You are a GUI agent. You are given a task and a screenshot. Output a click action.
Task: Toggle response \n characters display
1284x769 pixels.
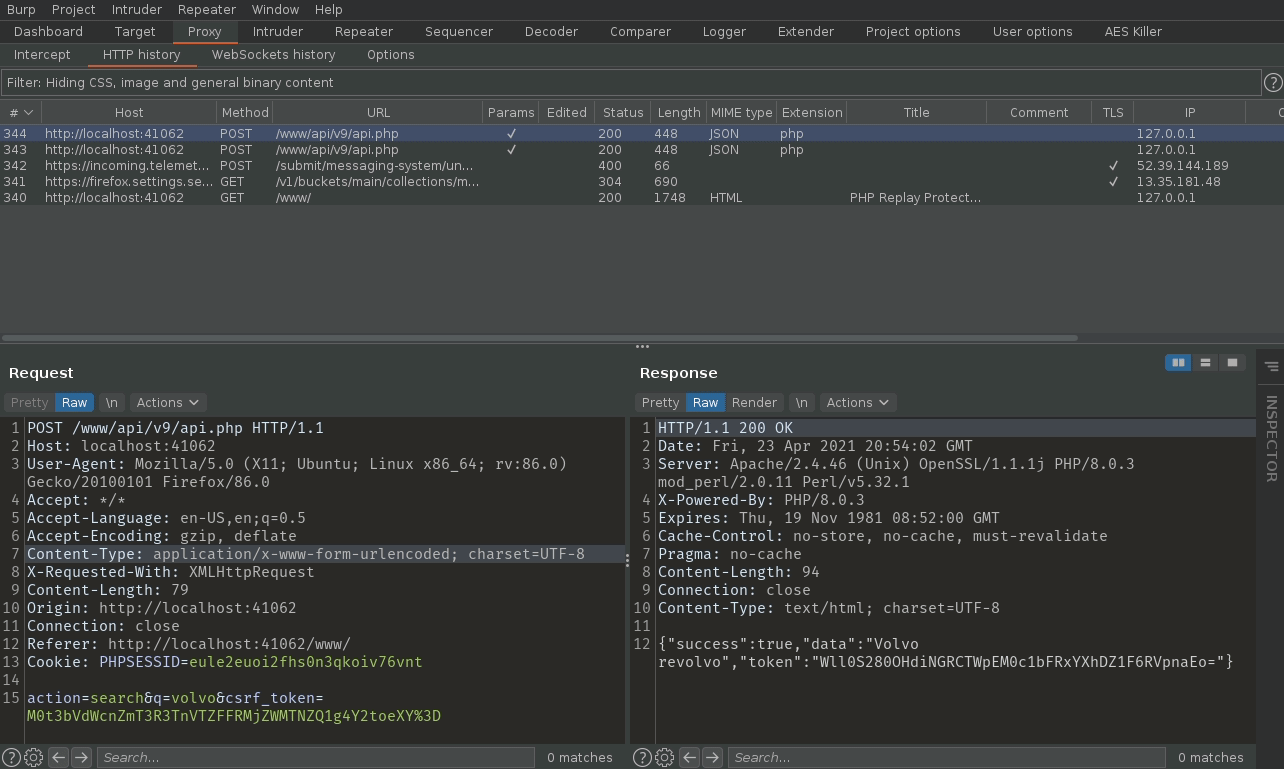click(801, 402)
